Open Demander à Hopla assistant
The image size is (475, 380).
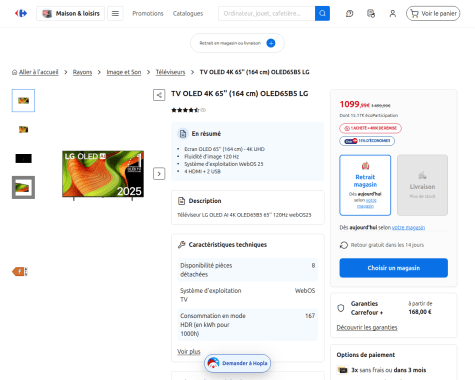[238, 363]
